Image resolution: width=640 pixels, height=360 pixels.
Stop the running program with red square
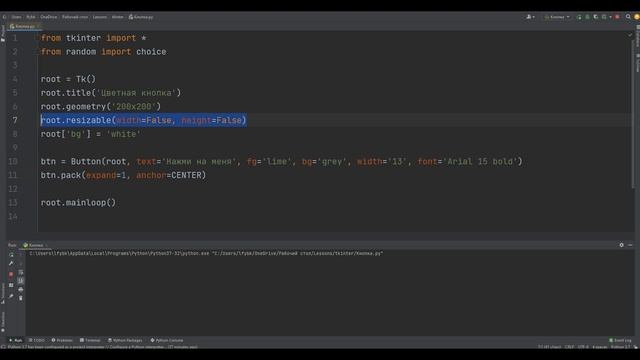(x=11, y=274)
